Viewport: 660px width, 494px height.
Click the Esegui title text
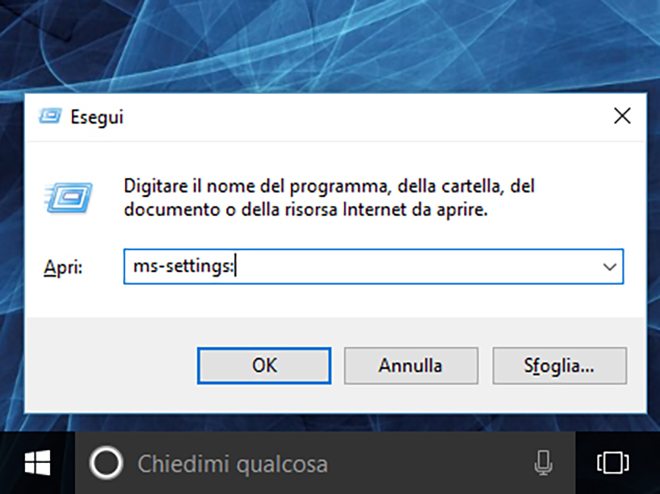(96, 116)
